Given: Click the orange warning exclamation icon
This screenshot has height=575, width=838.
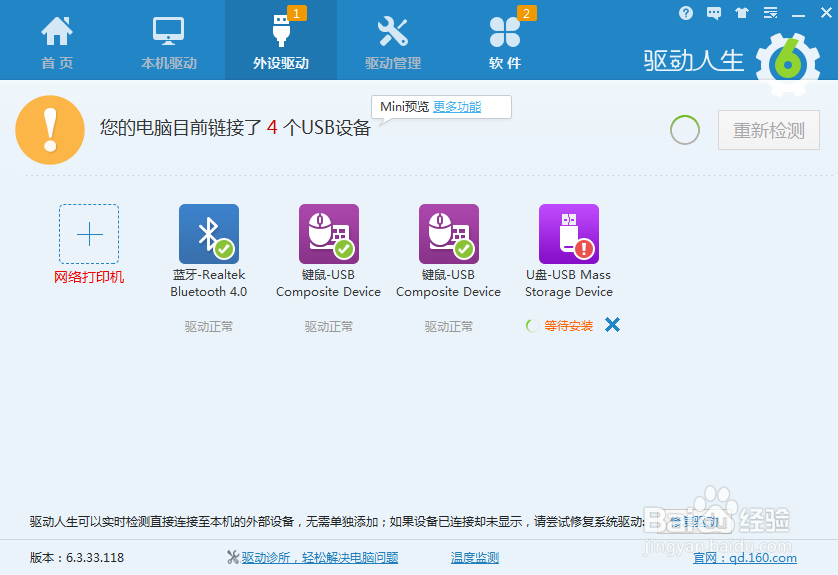Looking at the screenshot, I should pos(50,130).
